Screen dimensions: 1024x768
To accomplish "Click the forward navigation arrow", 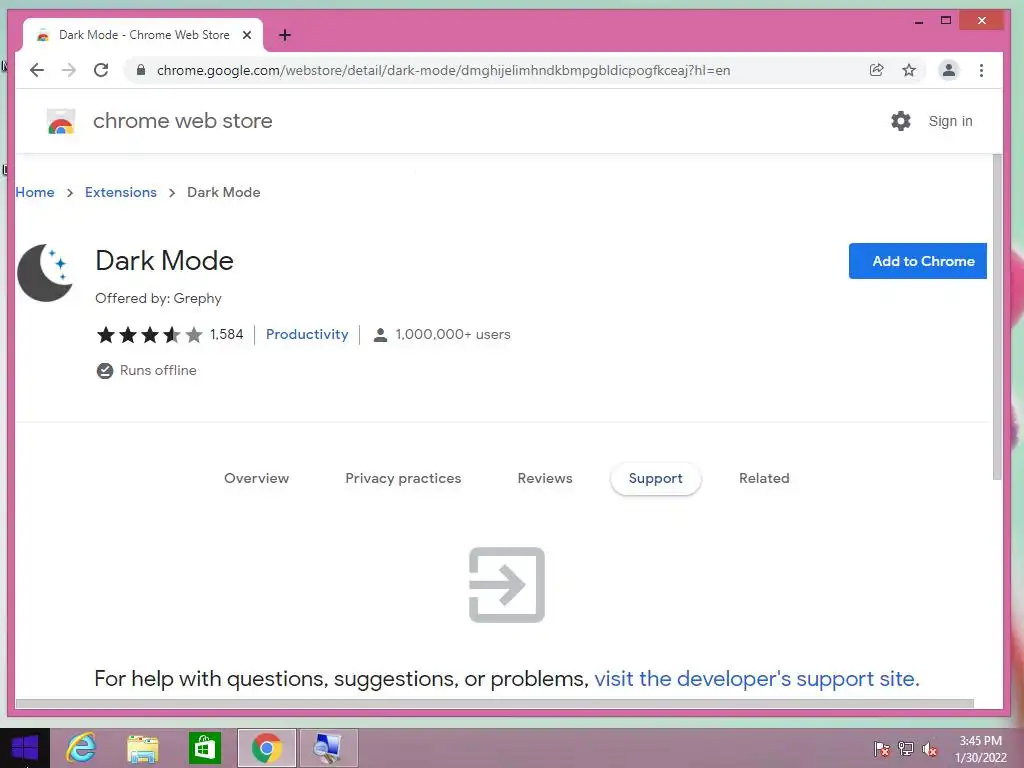I will tap(69, 70).
